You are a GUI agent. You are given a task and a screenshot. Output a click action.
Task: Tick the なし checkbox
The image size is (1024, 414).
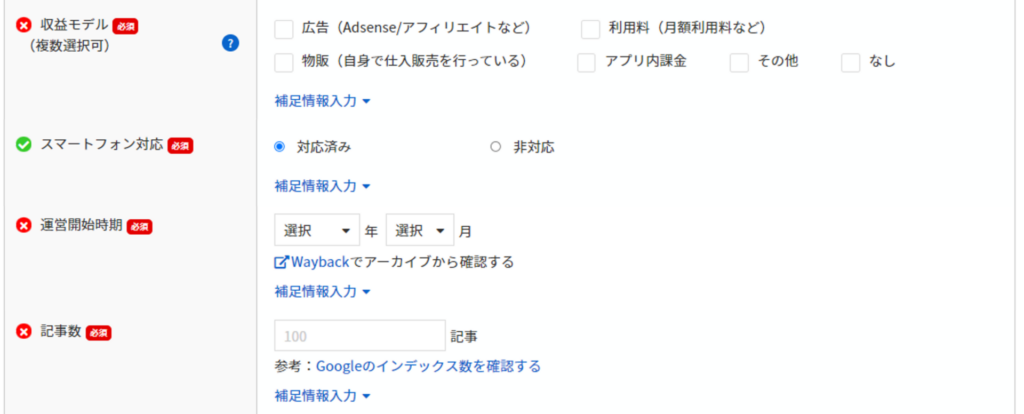coord(851,63)
